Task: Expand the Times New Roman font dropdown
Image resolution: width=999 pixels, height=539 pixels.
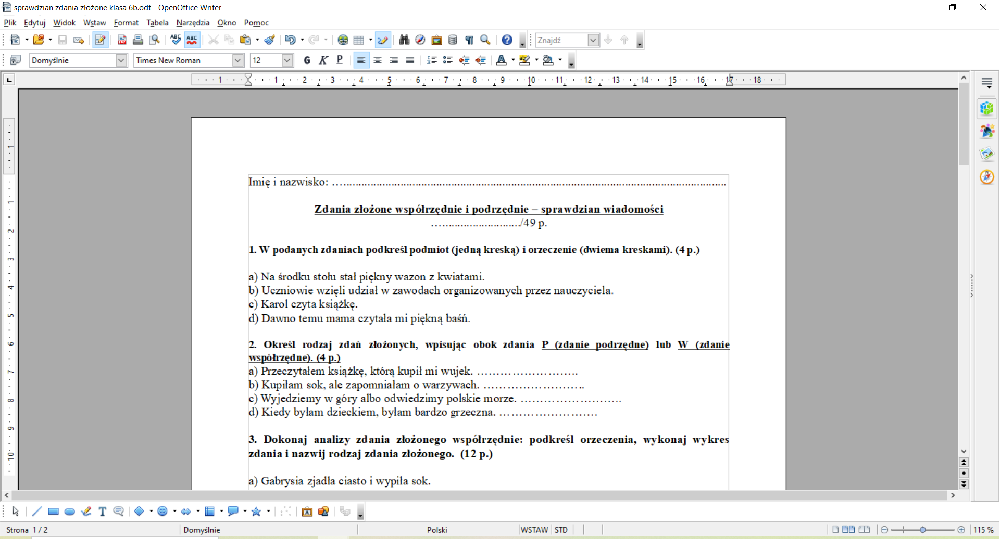Action: [x=238, y=60]
